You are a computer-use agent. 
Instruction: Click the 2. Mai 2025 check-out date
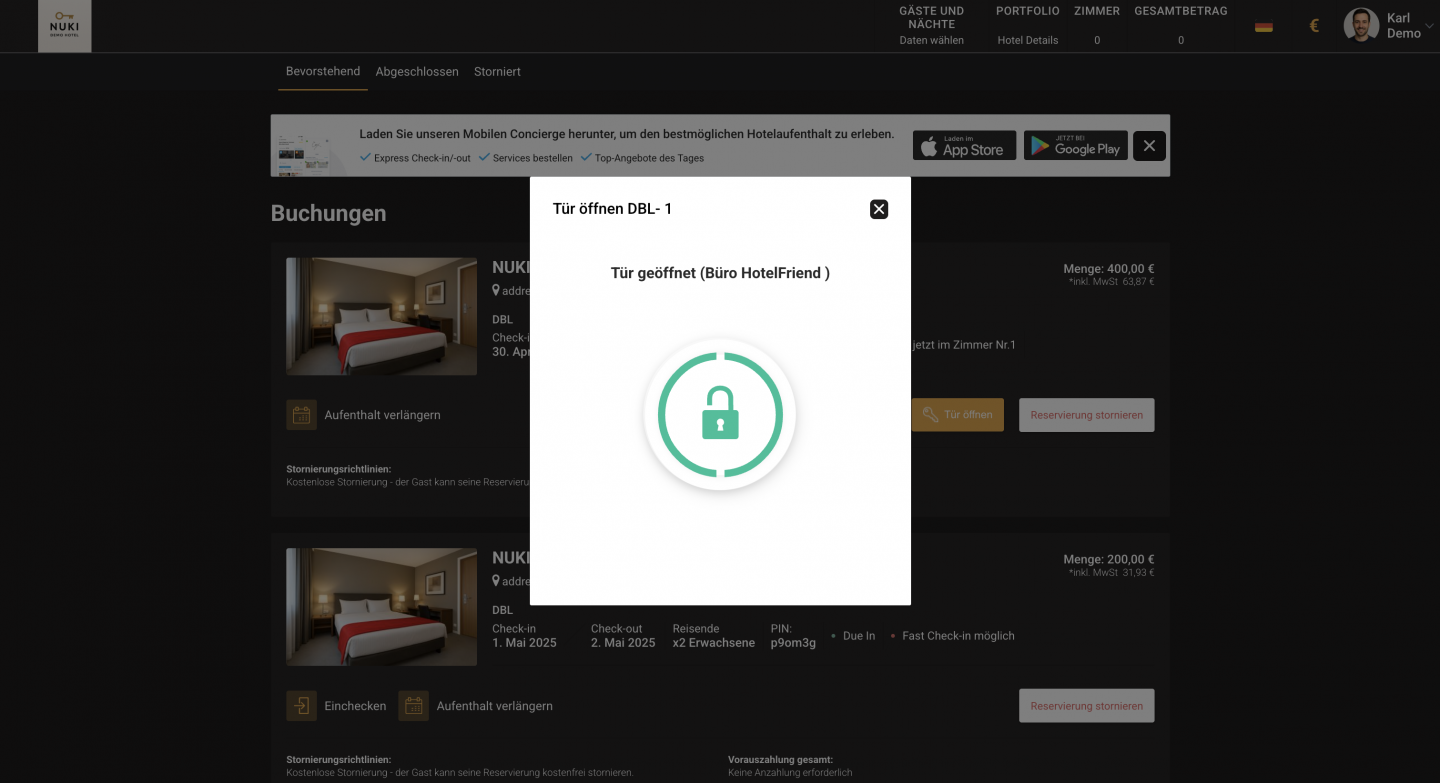pyautogui.click(x=623, y=643)
